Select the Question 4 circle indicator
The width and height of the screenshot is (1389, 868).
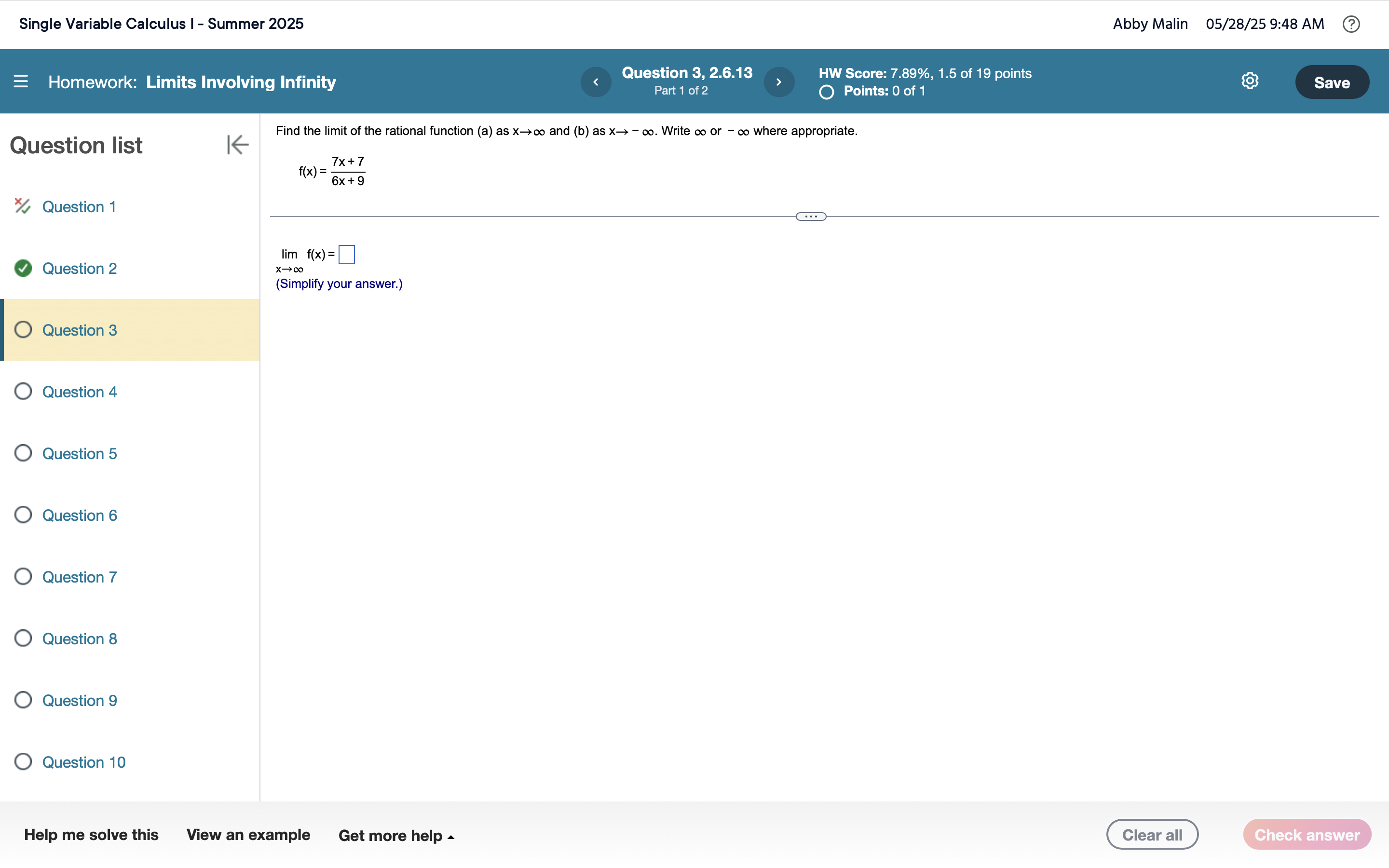pos(23,392)
